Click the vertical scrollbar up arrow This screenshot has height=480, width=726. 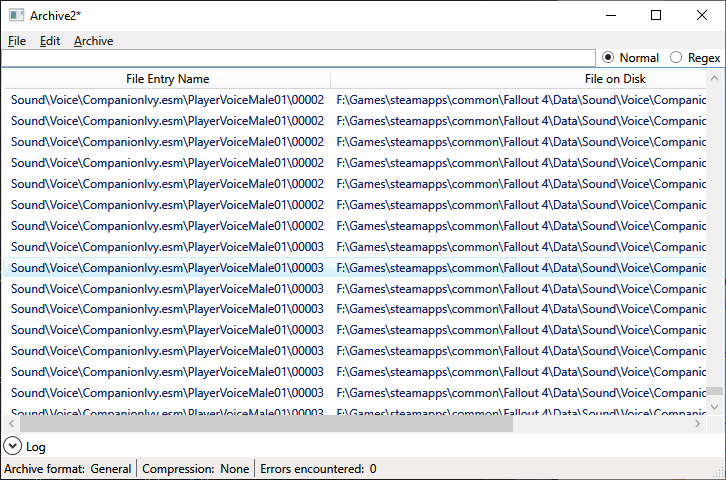click(714, 78)
